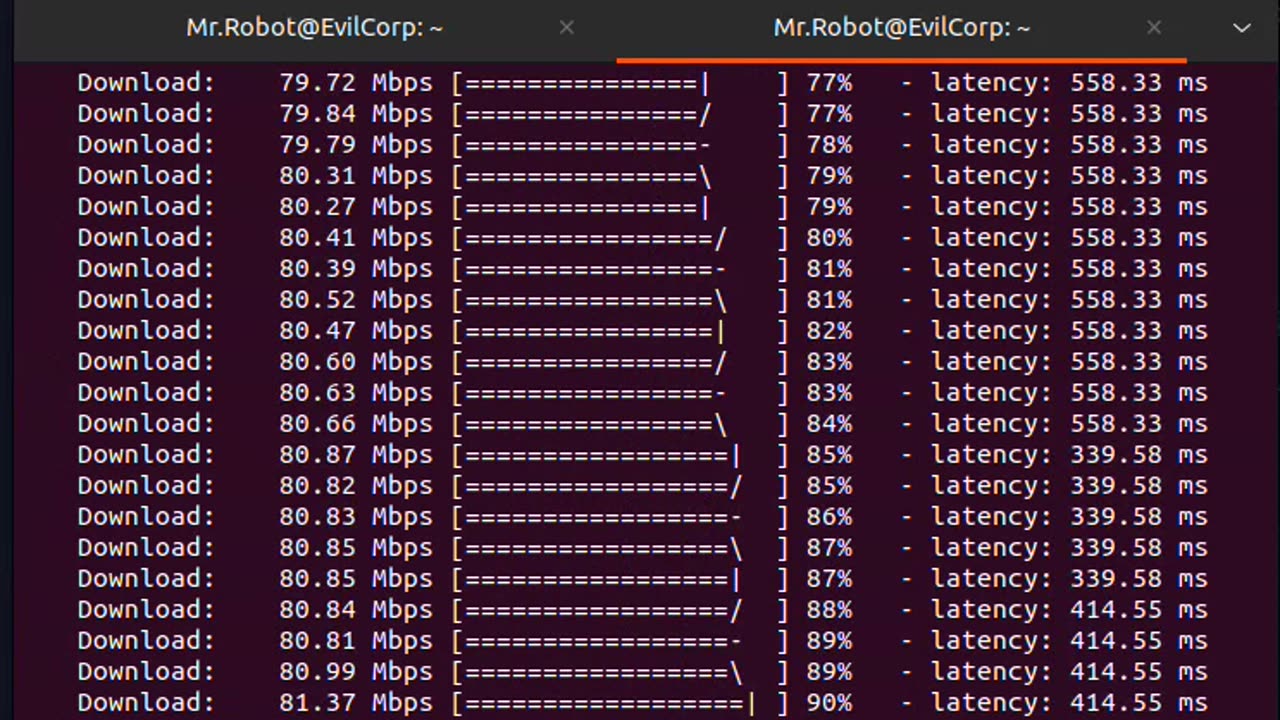Click the 80.47 Mbps speed value
Viewport: 1280px width, 720px height.
(x=356, y=331)
